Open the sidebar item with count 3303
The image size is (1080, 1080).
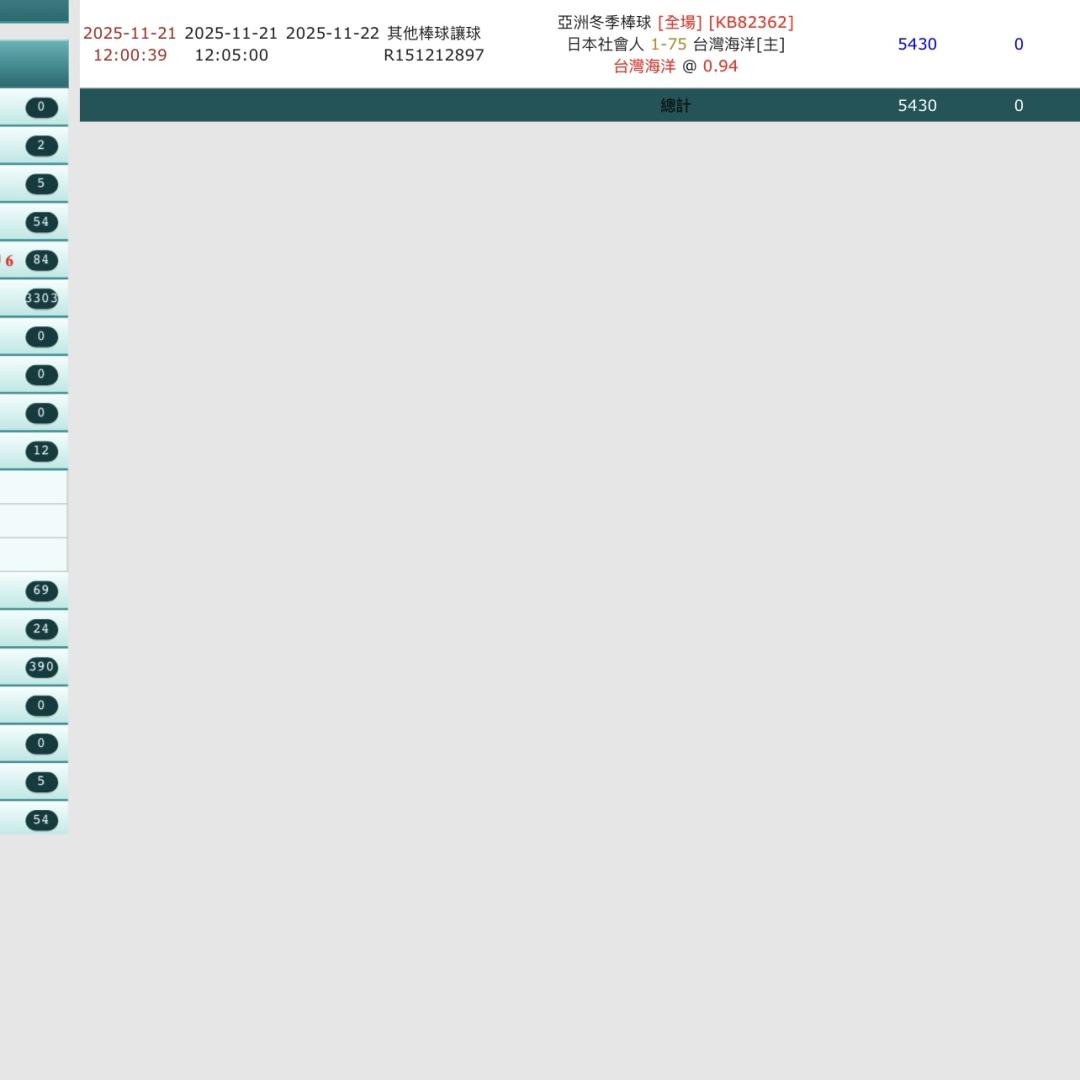tap(41, 298)
